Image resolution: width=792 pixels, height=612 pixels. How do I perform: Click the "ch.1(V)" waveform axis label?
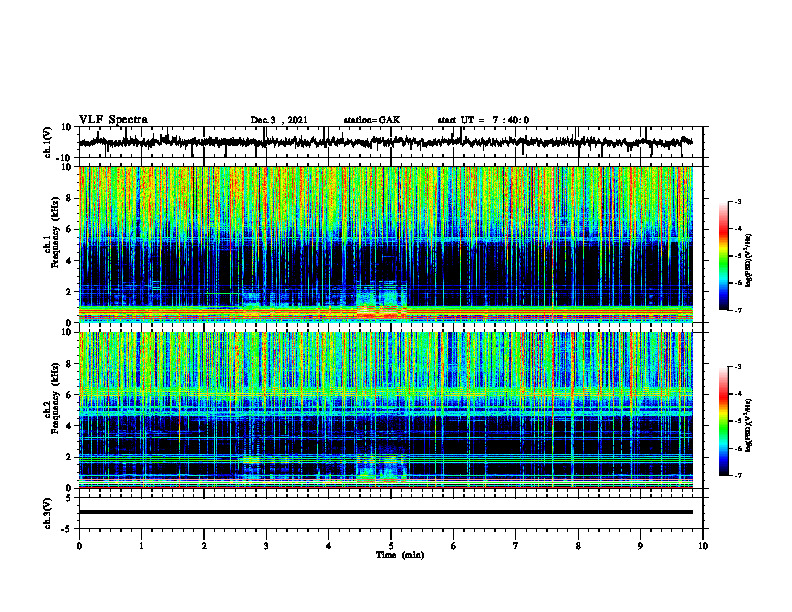tap(48, 142)
